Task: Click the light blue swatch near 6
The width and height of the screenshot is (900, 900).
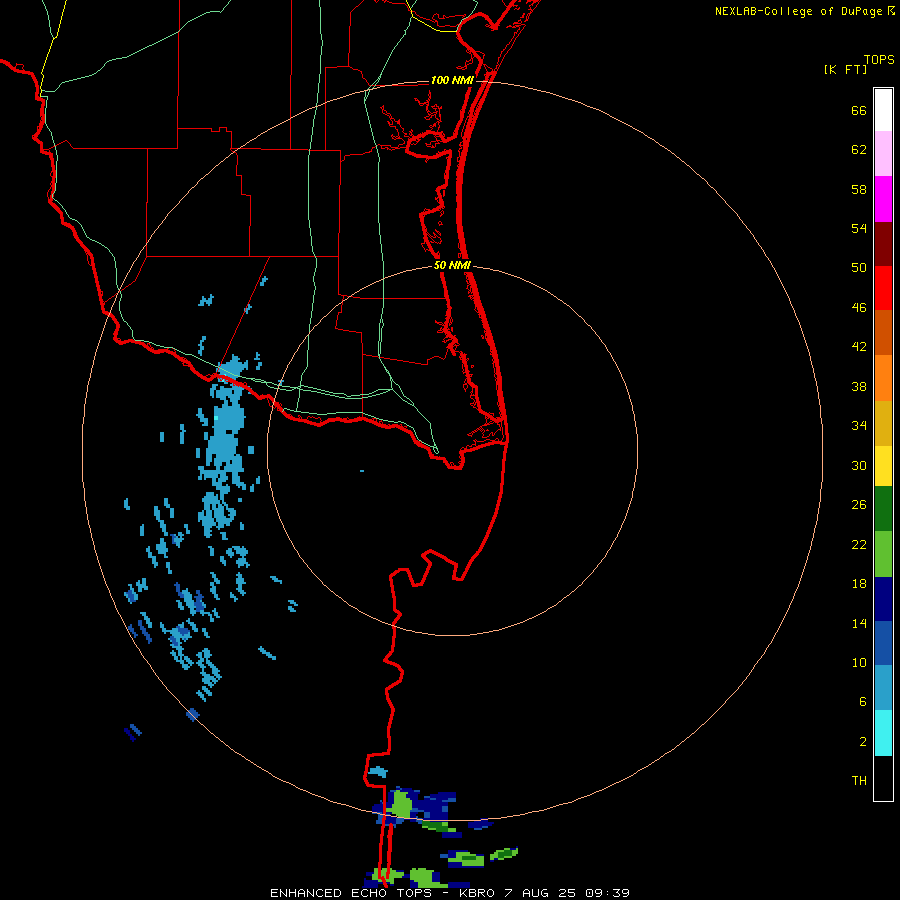Action: pos(883,688)
